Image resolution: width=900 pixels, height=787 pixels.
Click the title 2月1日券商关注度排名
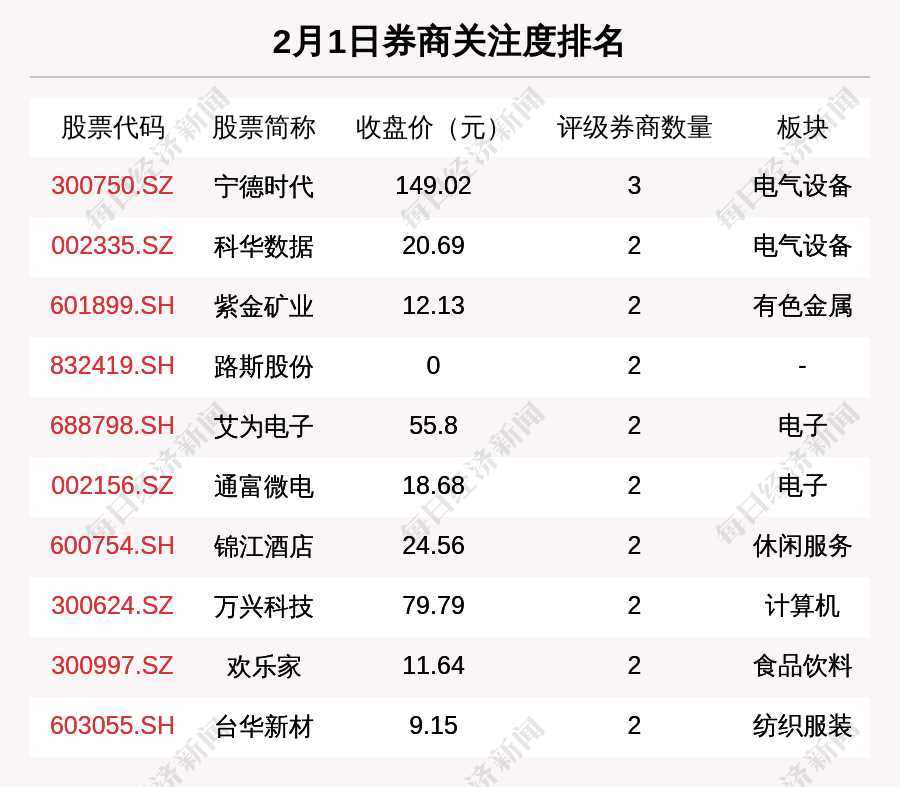[448, 42]
